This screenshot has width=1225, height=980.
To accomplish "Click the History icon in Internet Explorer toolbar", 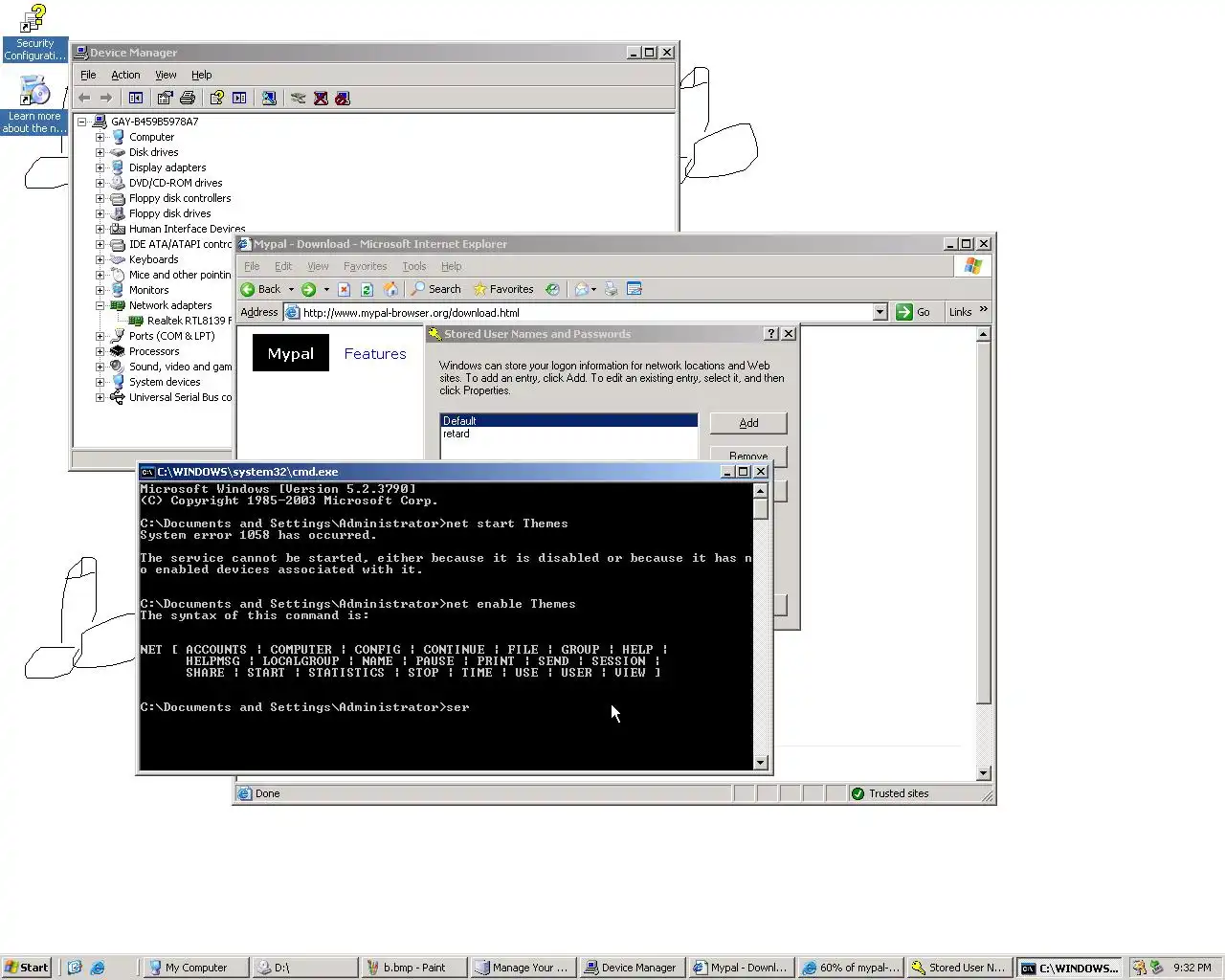I will point(552,289).
